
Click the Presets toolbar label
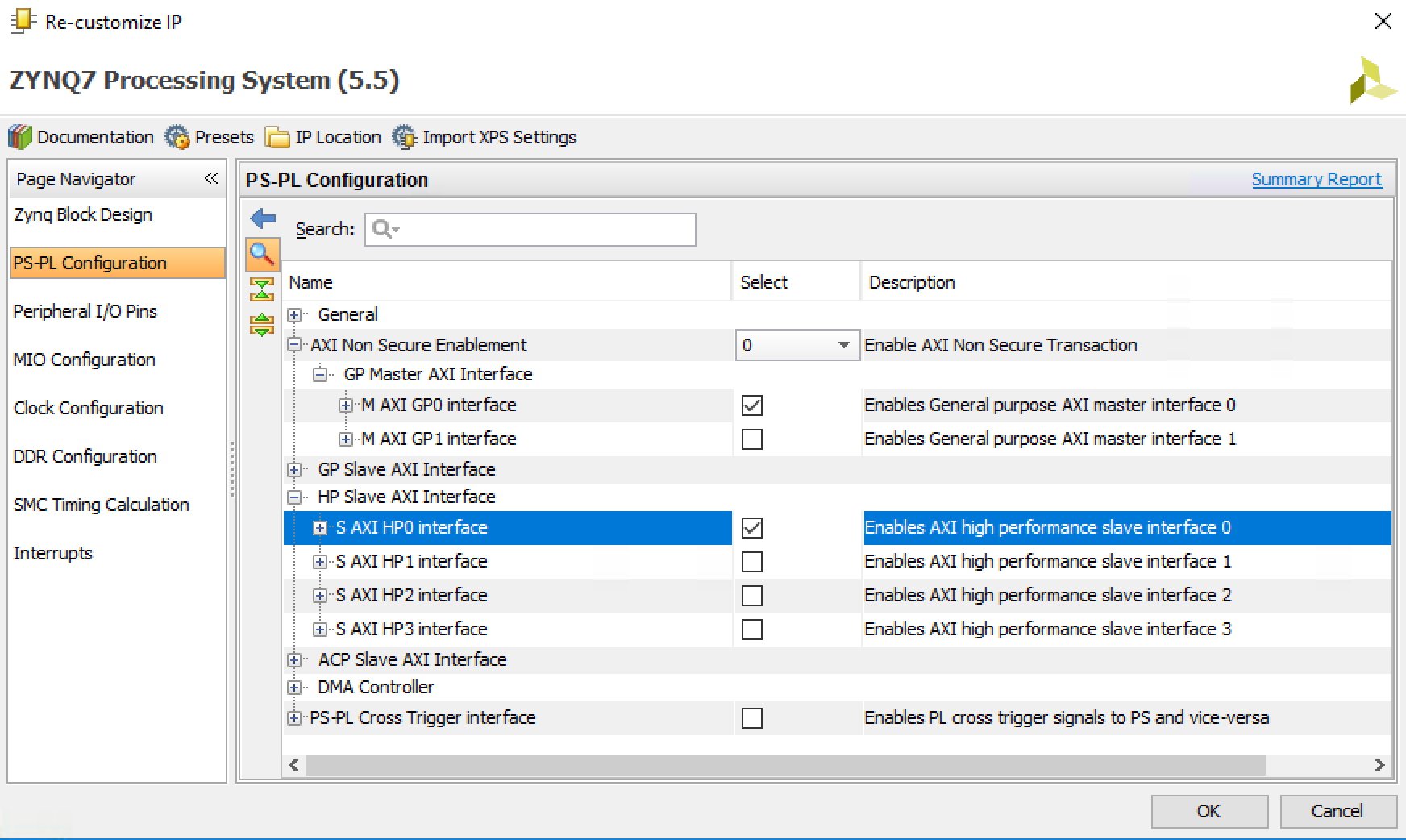click(224, 138)
